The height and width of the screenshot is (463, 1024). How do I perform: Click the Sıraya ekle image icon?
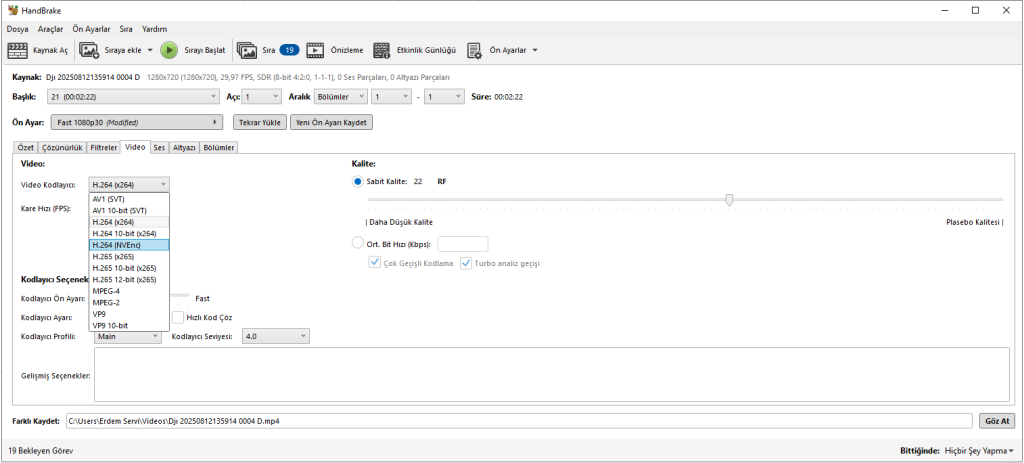tap(89, 50)
